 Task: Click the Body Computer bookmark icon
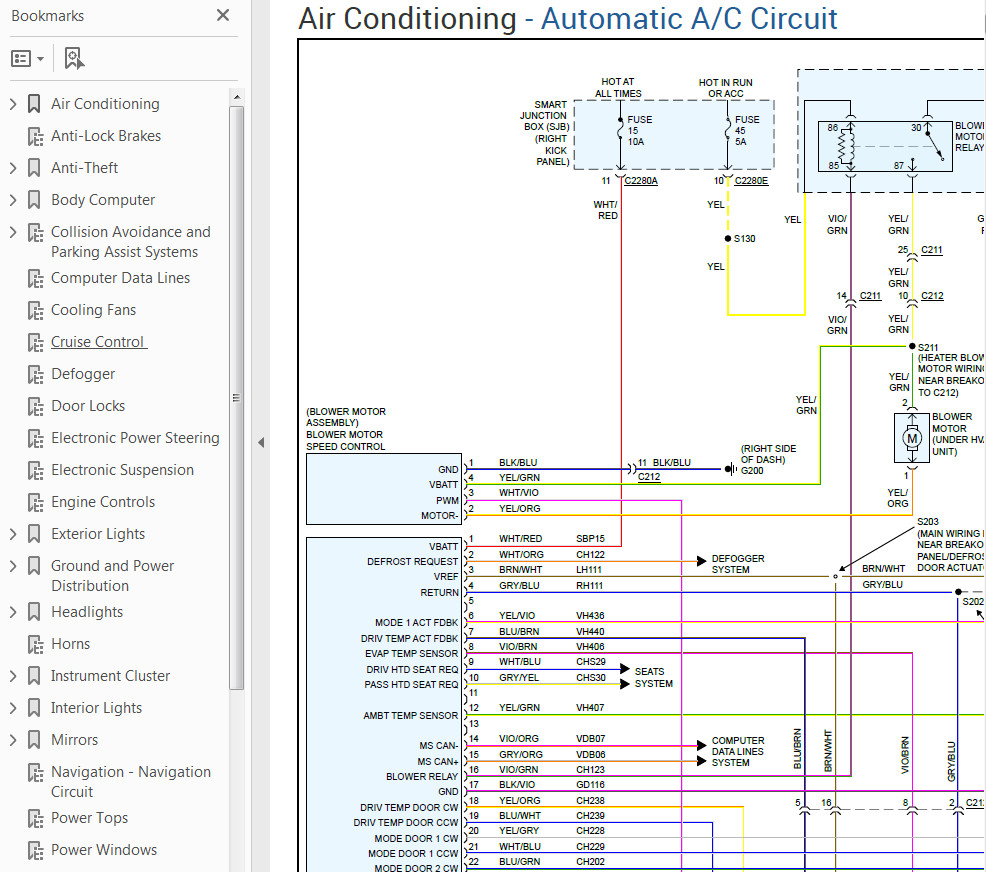[x=35, y=200]
